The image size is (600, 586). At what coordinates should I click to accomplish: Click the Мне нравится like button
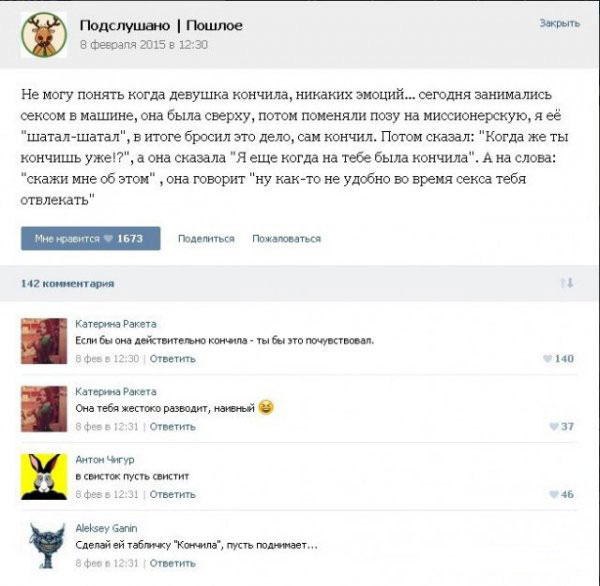click(91, 238)
